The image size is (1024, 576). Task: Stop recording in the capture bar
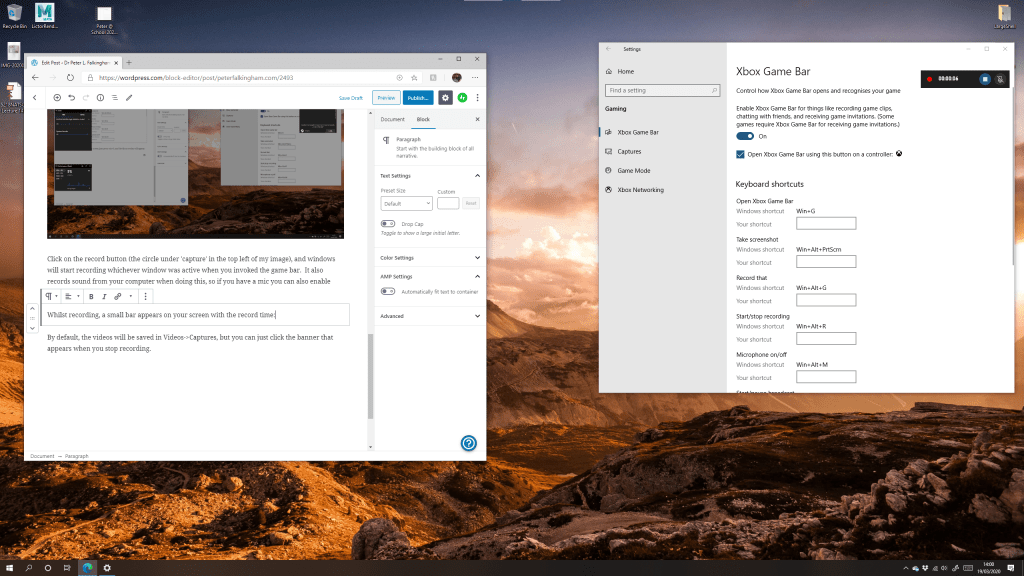[984, 78]
